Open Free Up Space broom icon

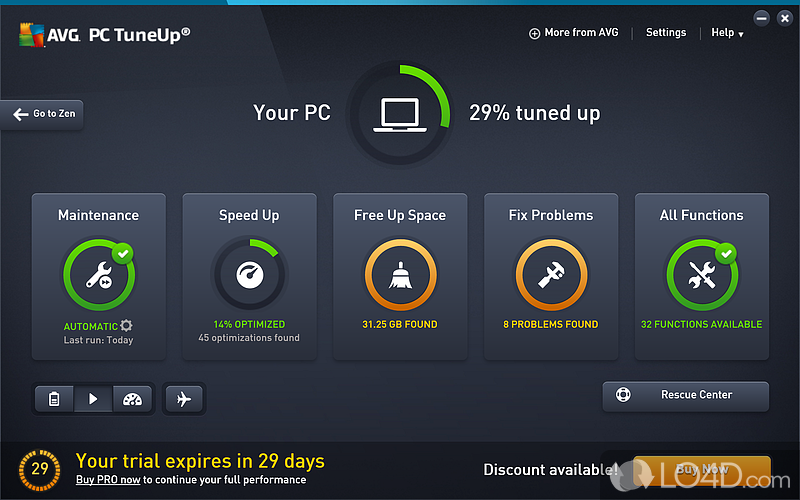[x=401, y=275]
